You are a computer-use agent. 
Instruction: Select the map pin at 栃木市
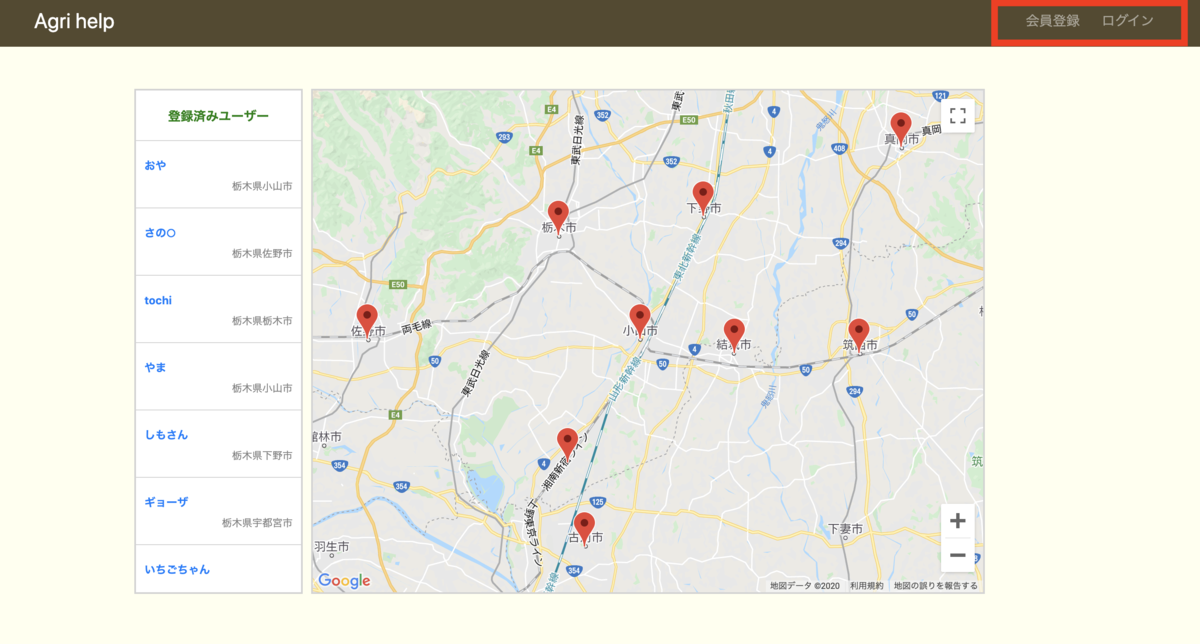[x=558, y=217]
